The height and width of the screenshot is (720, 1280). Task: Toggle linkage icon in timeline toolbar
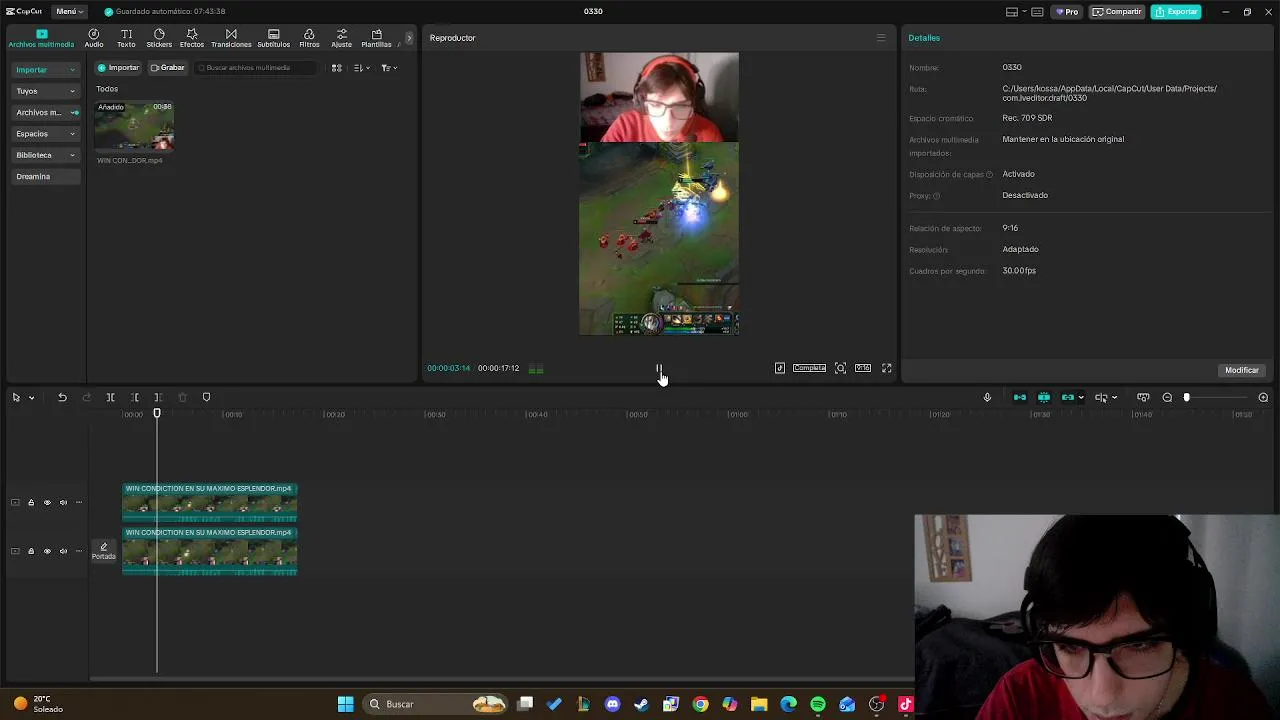1068,397
